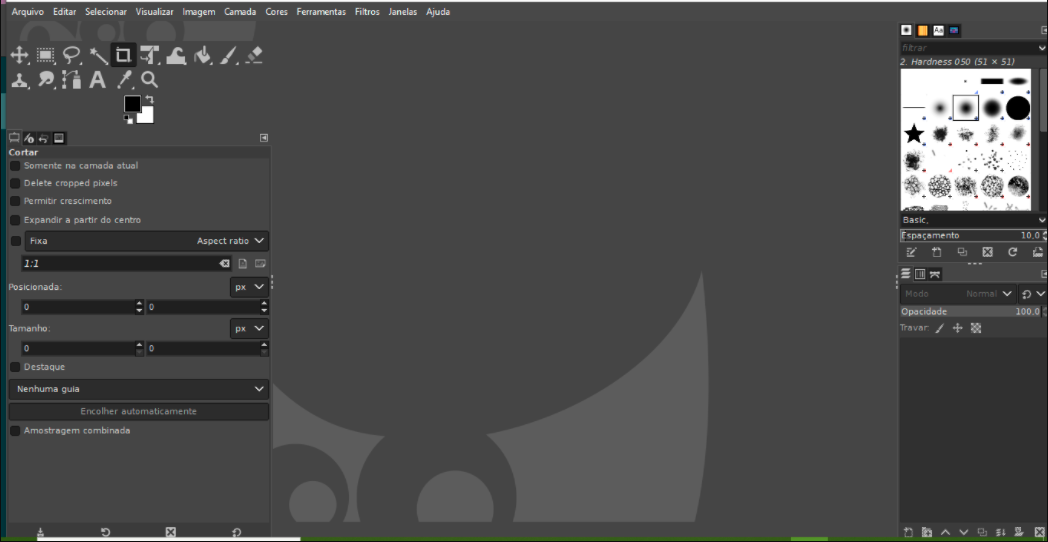Screen dimensions: 1048x542
Task: Enable the 'Destaque' checkbox
Action: (15, 367)
